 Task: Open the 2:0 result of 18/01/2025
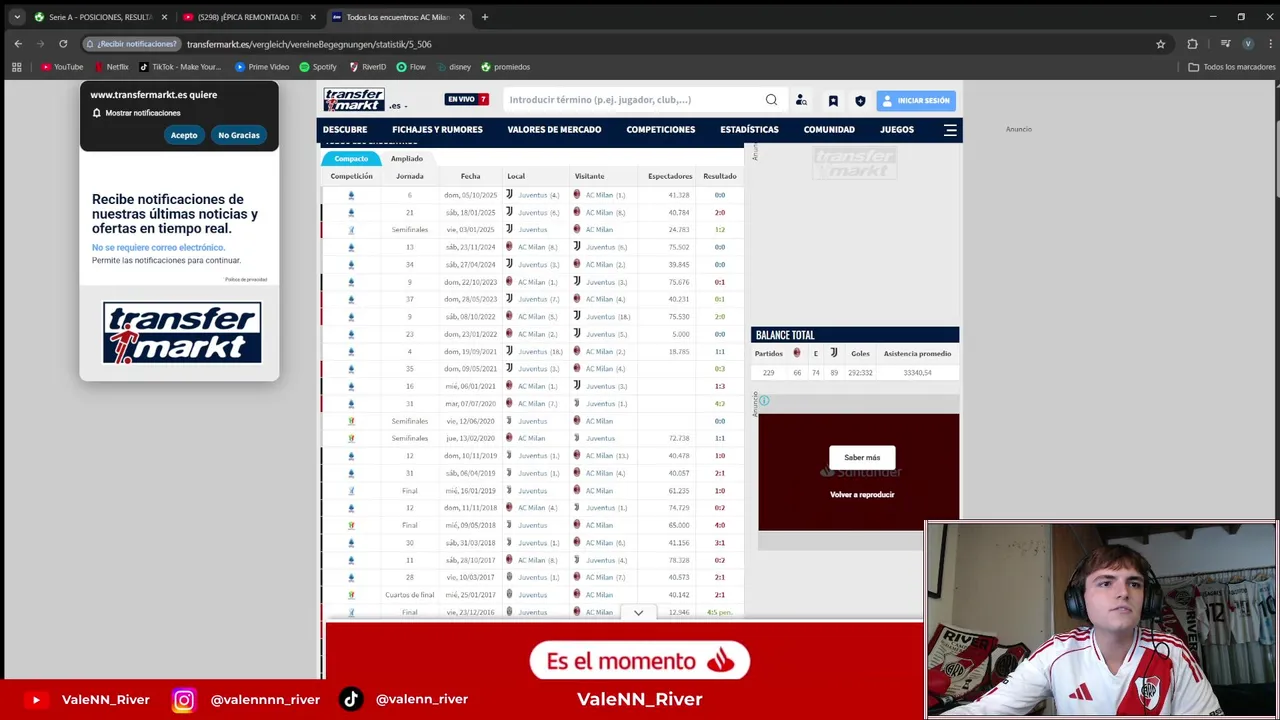720,212
